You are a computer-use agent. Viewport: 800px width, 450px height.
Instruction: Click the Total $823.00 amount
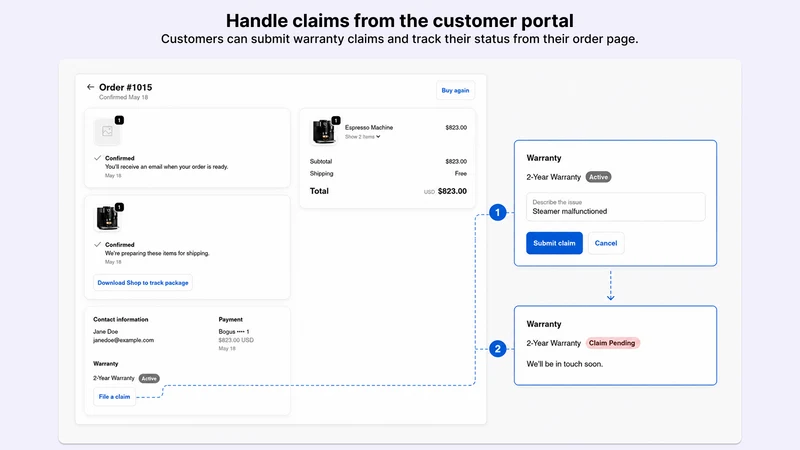(x=452, y=191)
